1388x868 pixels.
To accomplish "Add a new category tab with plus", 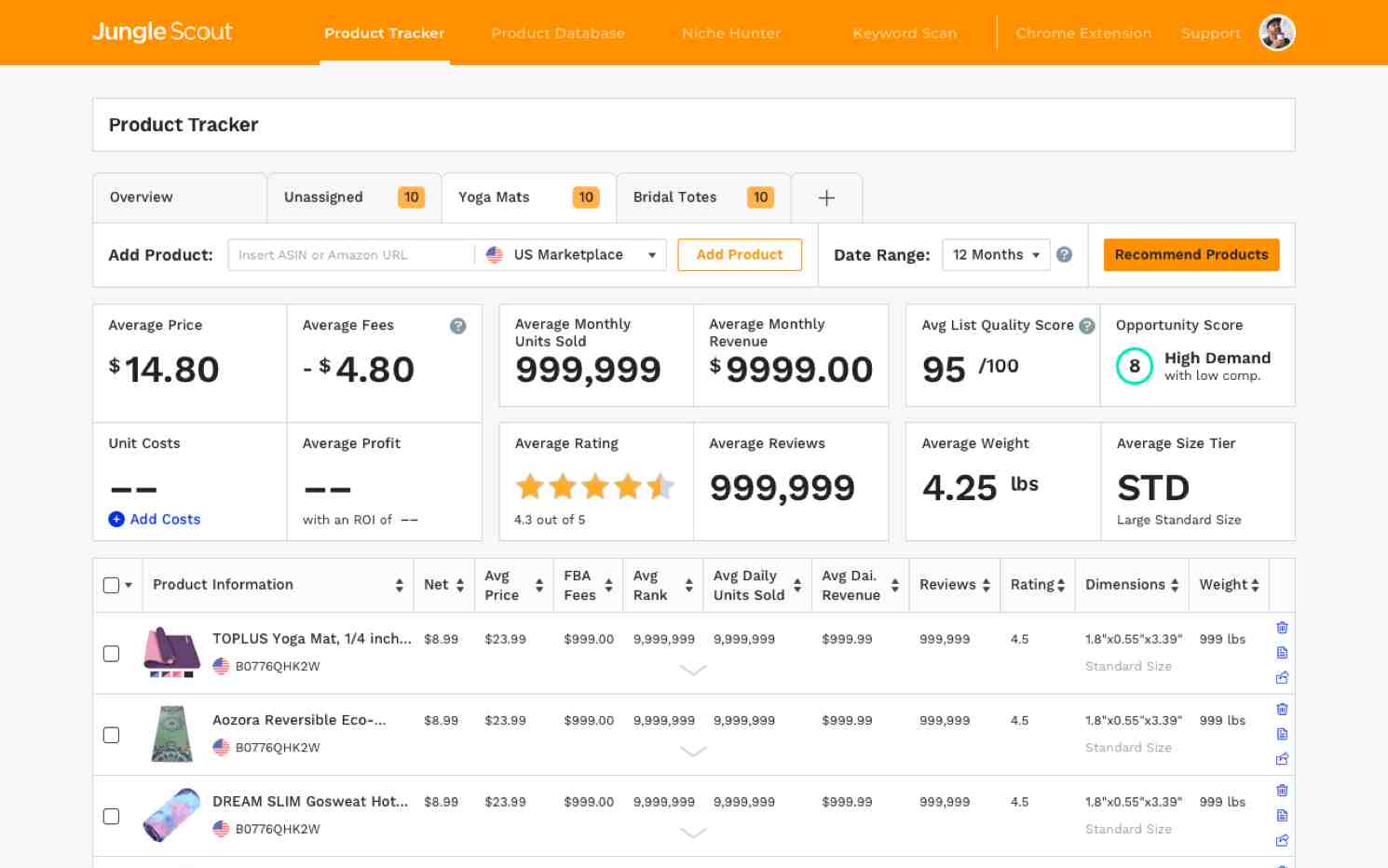I will pyautogui.click(x=826, y=197).
